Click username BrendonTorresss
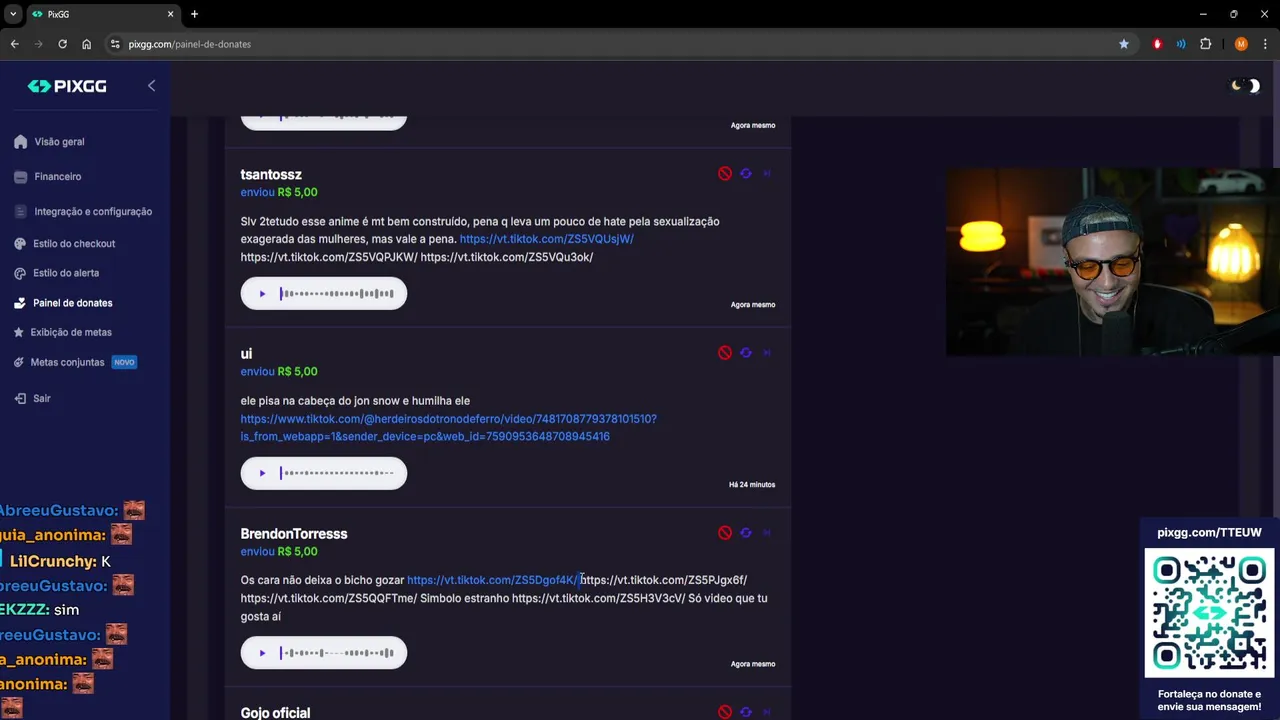Viewport: 1280px width, 720px height. 294,534
